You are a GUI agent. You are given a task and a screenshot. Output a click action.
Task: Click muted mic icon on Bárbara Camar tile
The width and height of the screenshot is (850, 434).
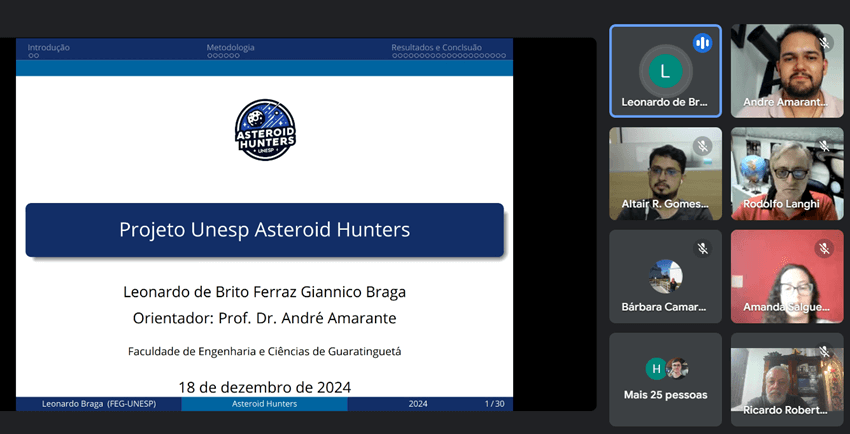(x=703, y=249)
